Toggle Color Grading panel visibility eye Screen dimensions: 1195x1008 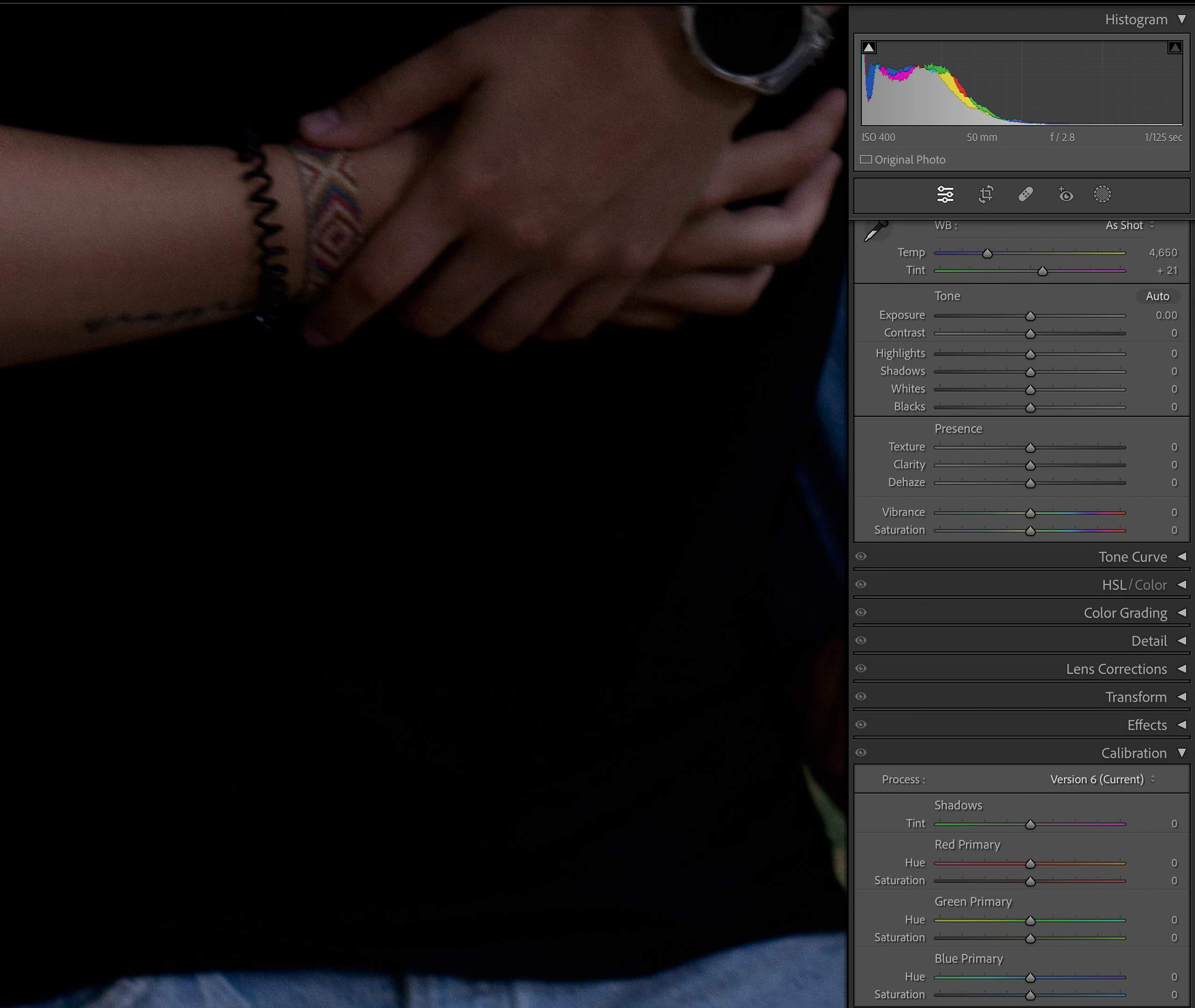pyautogui.click(x=861, y=613)
